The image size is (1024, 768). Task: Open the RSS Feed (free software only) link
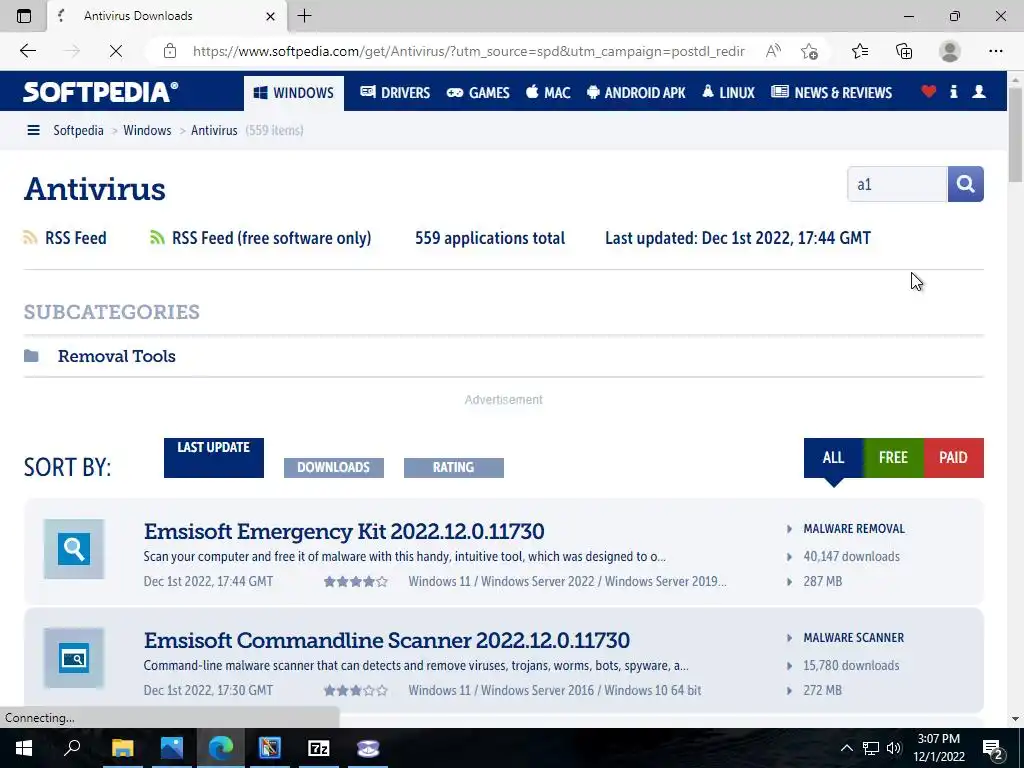click(271, 238)
